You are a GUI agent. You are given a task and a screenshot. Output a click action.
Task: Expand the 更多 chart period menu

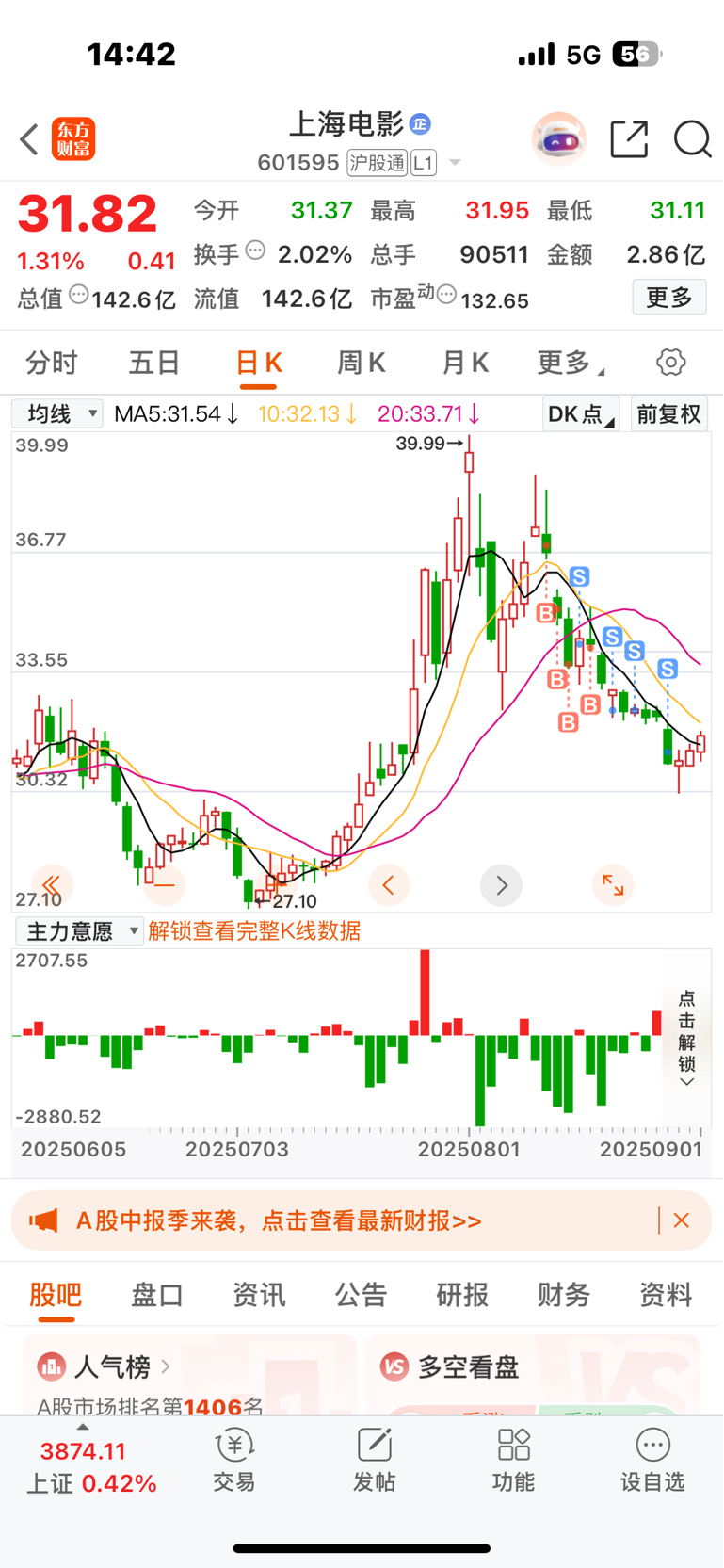tap(571, 363)
